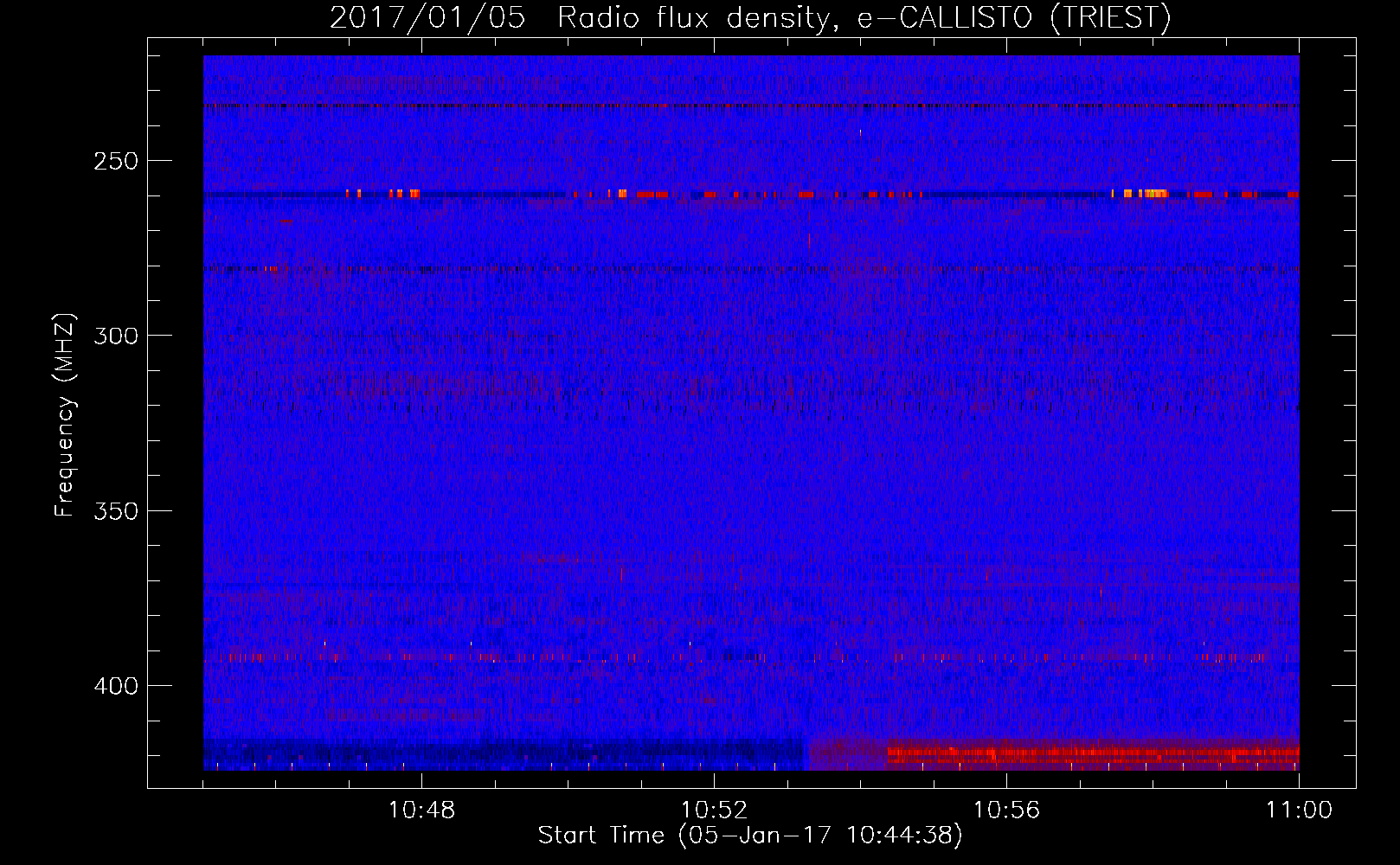Click the 10:52 time tick label
The height and width of the screenshot is (865, 1400).
(x=714, y=811)
